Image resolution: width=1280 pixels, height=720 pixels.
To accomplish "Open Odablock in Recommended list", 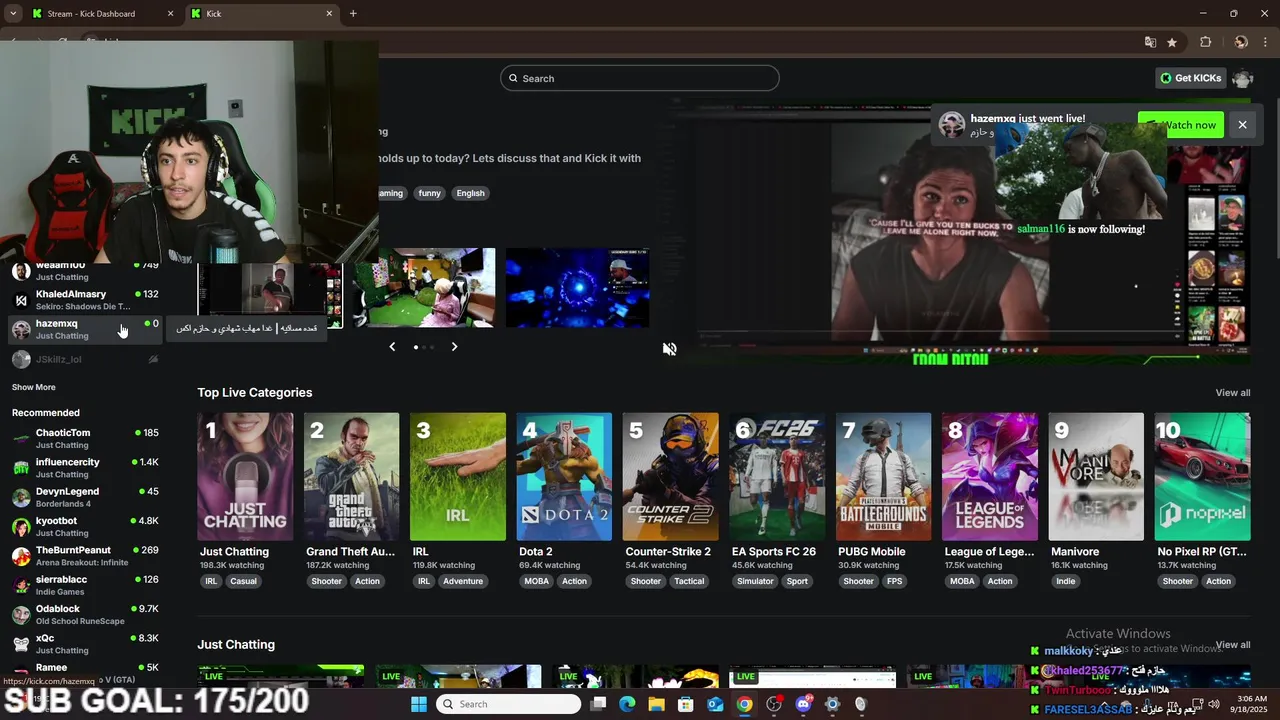I will click(85, 614).
